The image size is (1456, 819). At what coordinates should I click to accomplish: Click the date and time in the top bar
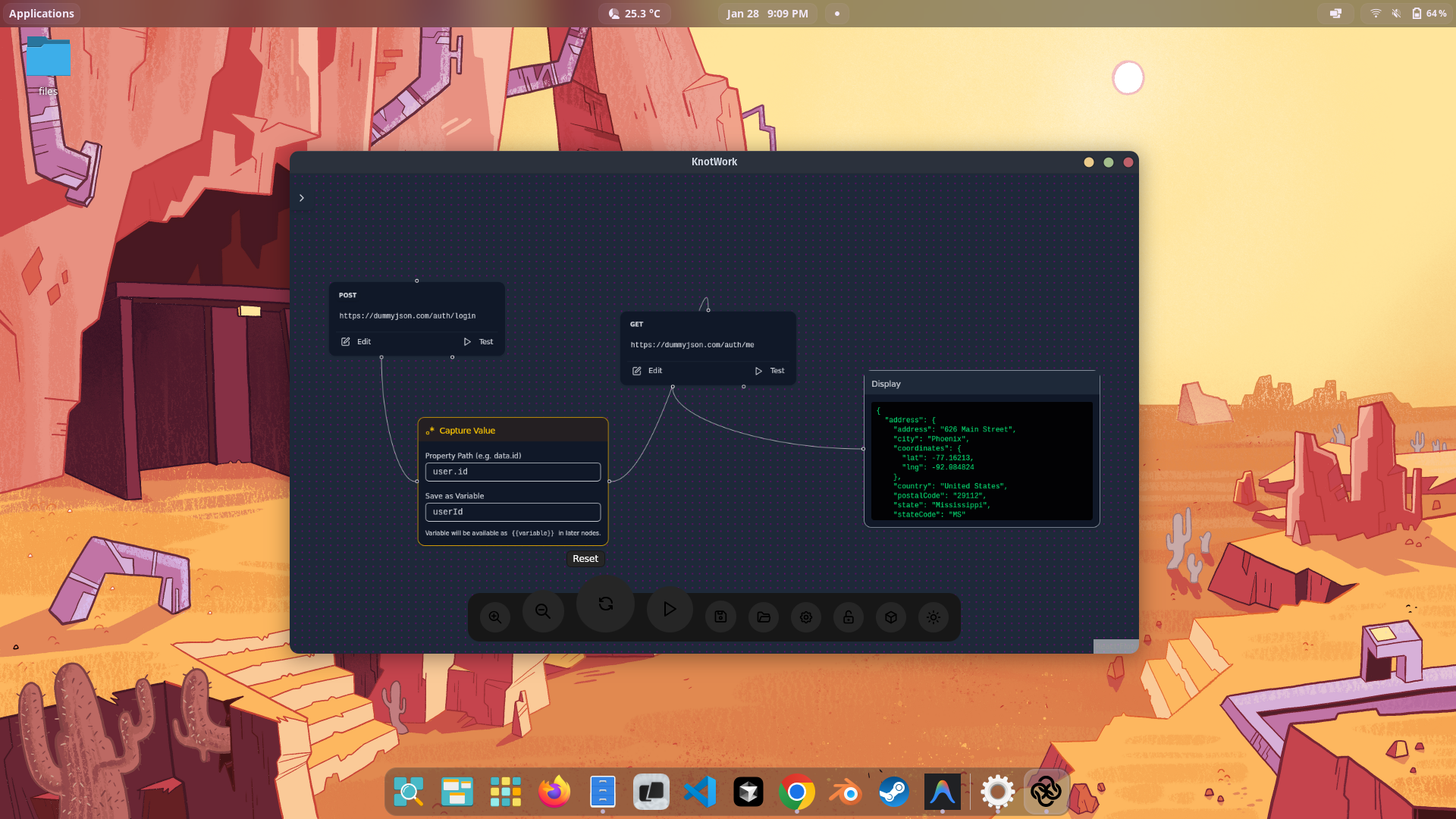pos(767,13)
